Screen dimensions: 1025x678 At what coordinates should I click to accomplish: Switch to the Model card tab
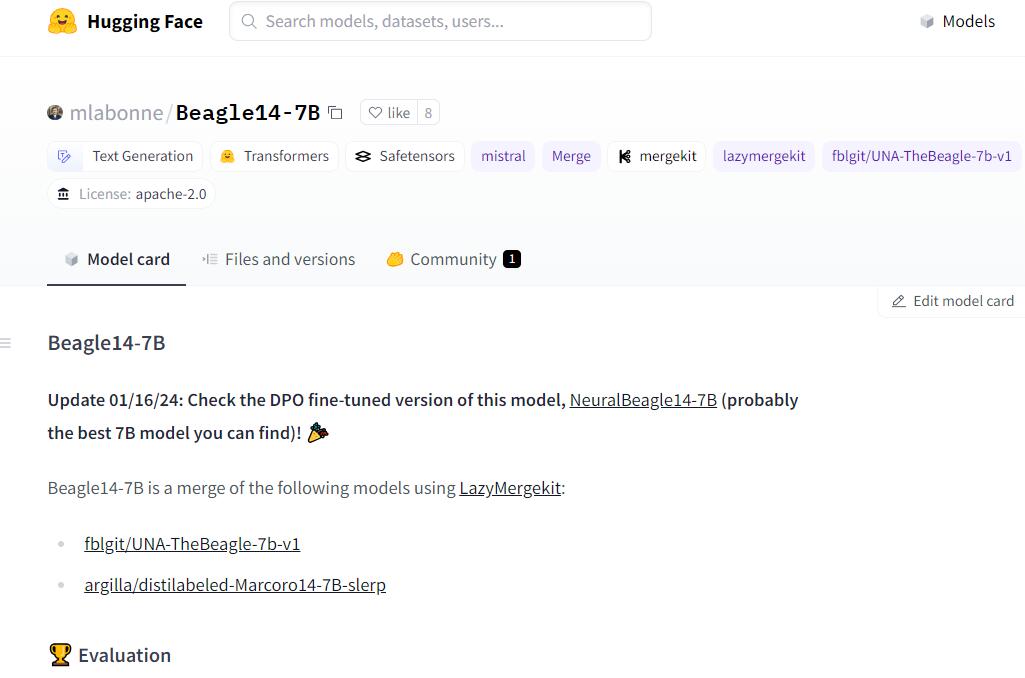click(x=116, y=260)
